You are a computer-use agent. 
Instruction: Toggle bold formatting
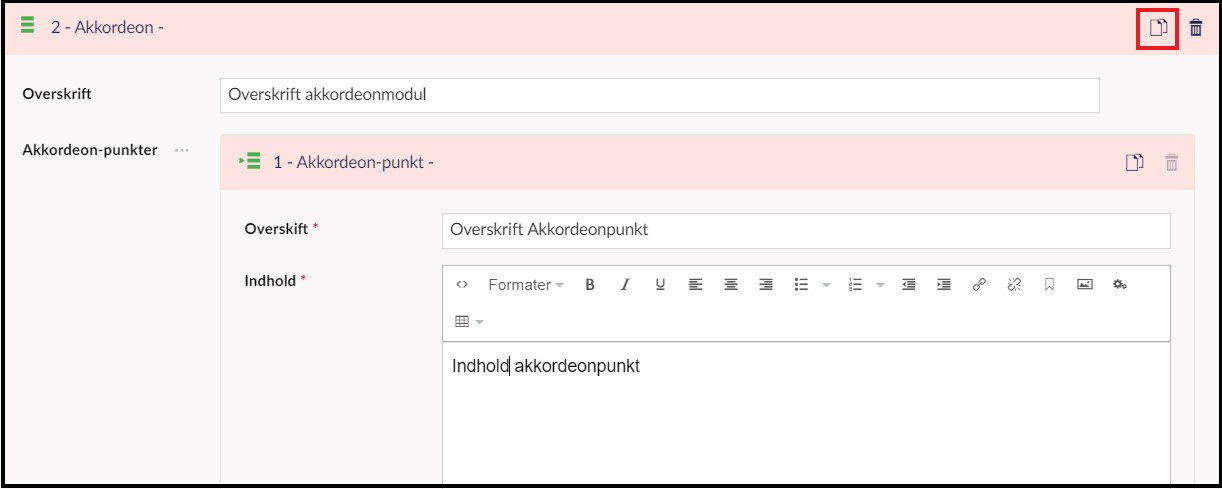click(590, 285)
